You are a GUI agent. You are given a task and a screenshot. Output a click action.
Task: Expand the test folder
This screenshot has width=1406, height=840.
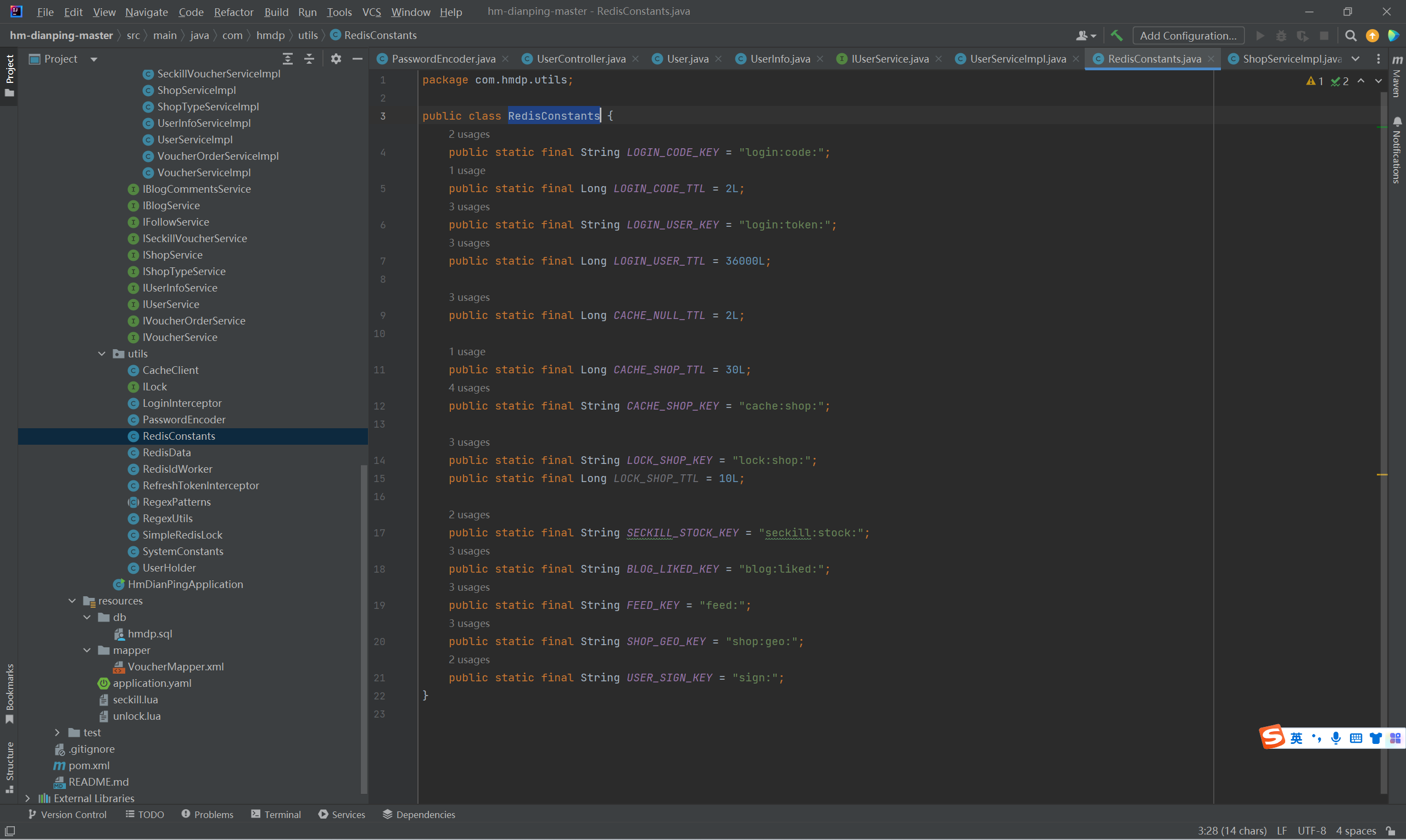(57, 732)
